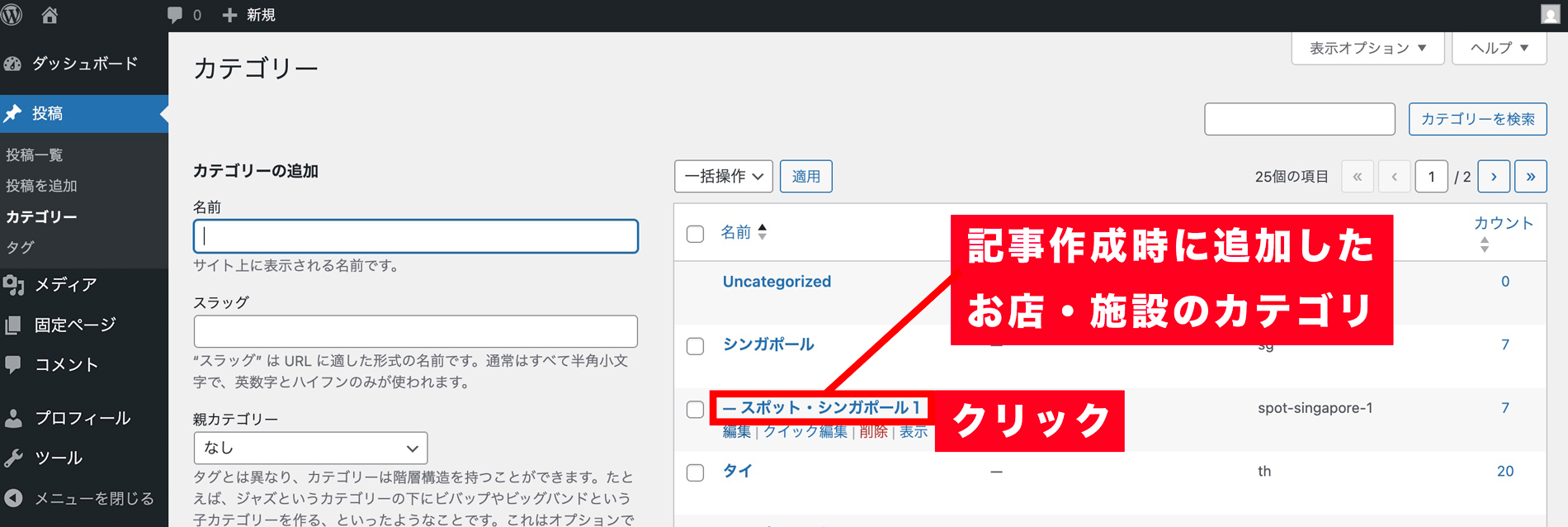Open the 一括操作 bulk actions dropdown
1568x527 pixels.
coord(723,177)
